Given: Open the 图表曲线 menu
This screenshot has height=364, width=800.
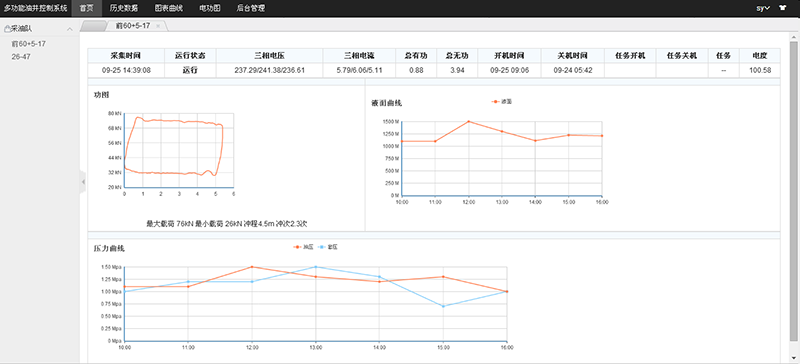Looking at the screenshot, I should 168,8.
